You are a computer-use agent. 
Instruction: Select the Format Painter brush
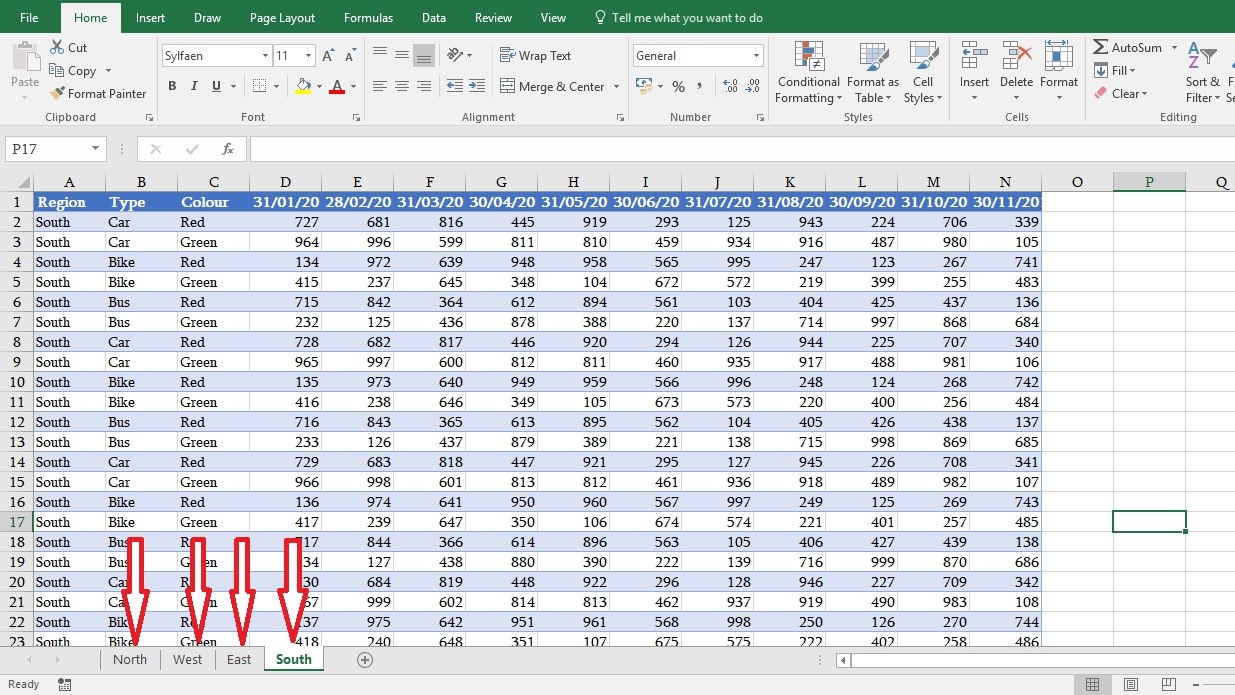click(x=56, y=94)
